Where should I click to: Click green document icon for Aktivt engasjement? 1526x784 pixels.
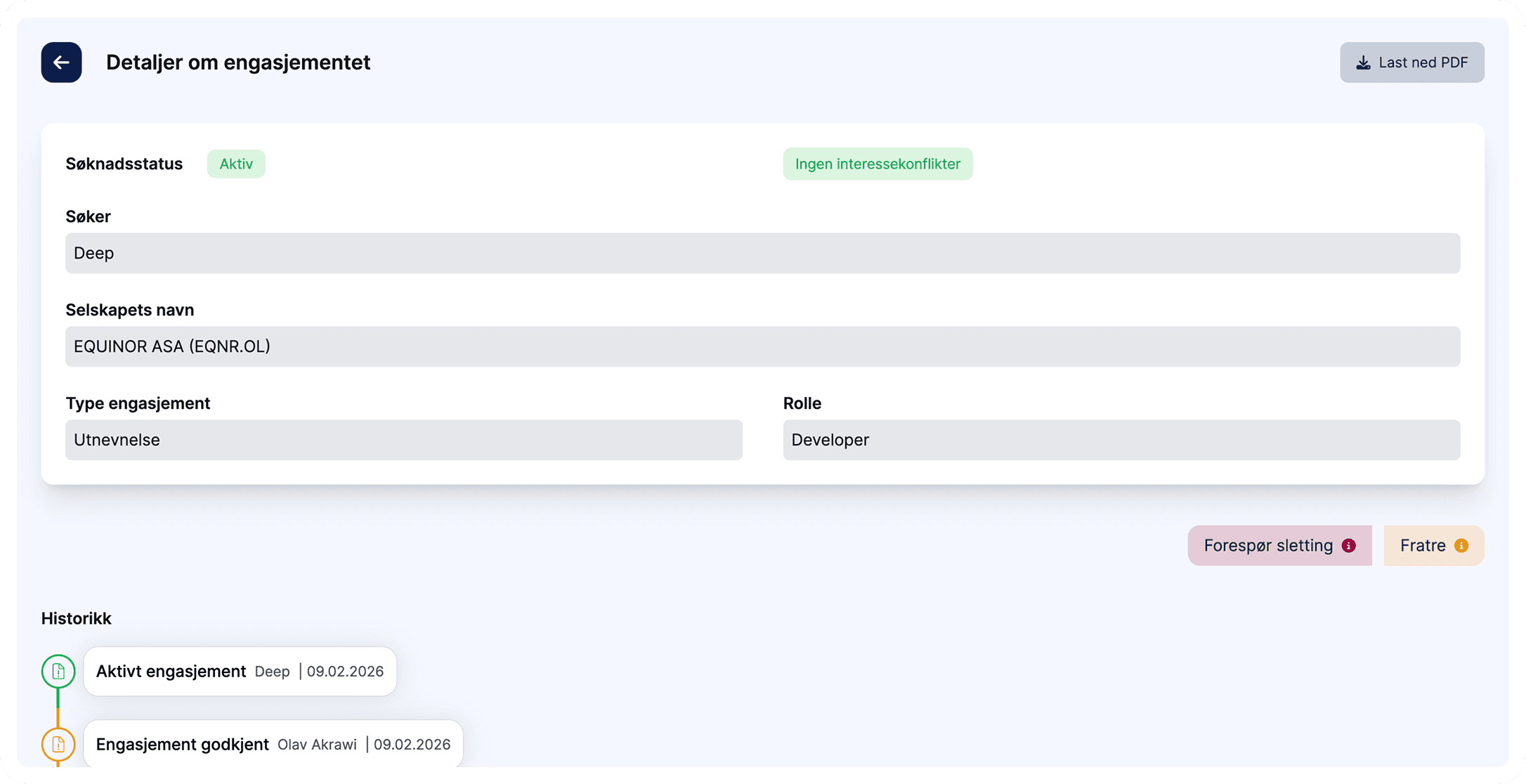click(58, 672)
